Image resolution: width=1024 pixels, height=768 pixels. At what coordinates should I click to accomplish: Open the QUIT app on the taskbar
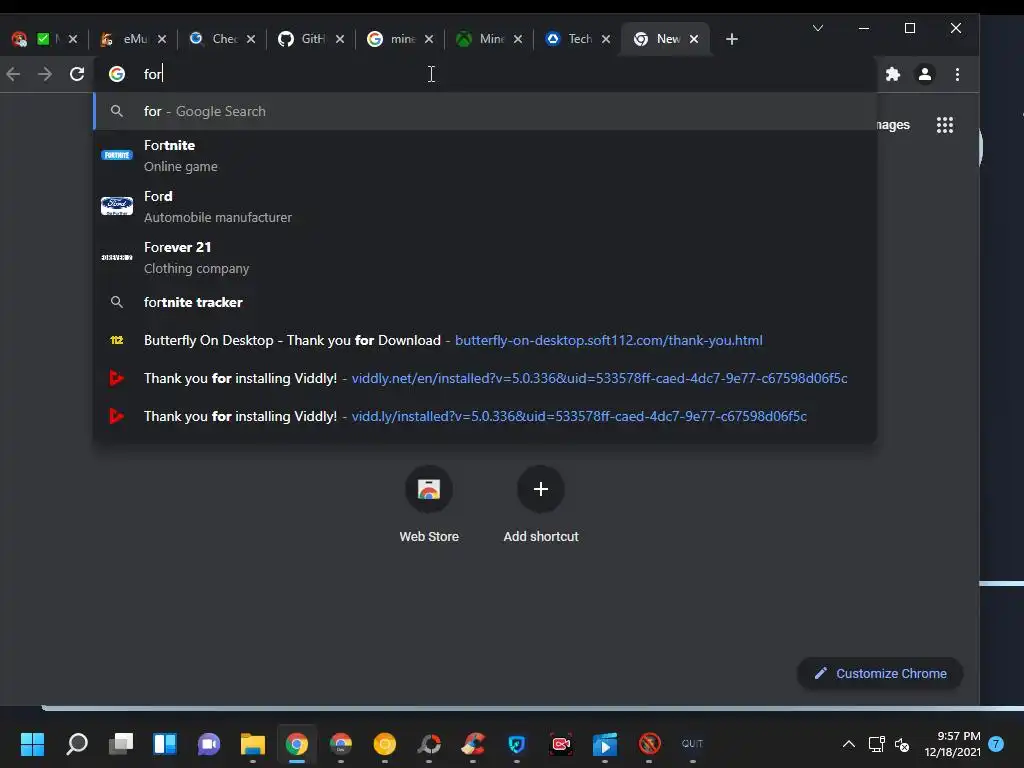(693, 744)
